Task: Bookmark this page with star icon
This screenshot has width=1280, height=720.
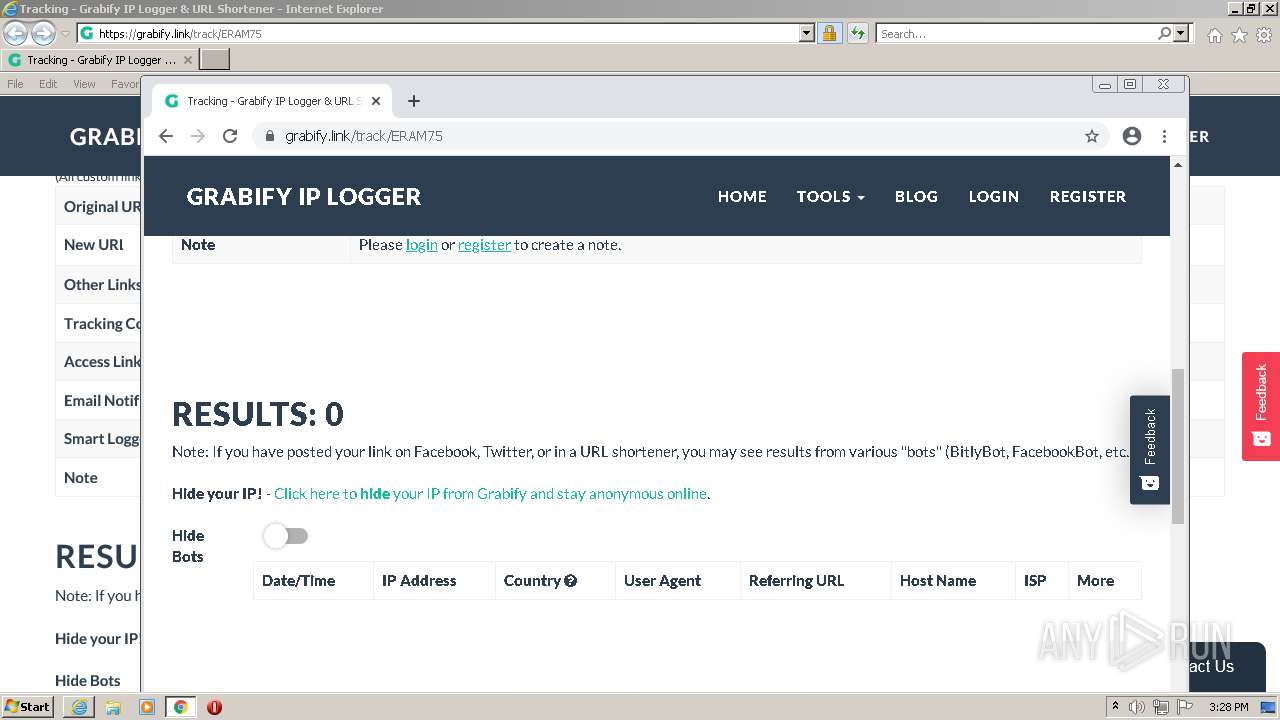Action: click(x=1092, y=136)
